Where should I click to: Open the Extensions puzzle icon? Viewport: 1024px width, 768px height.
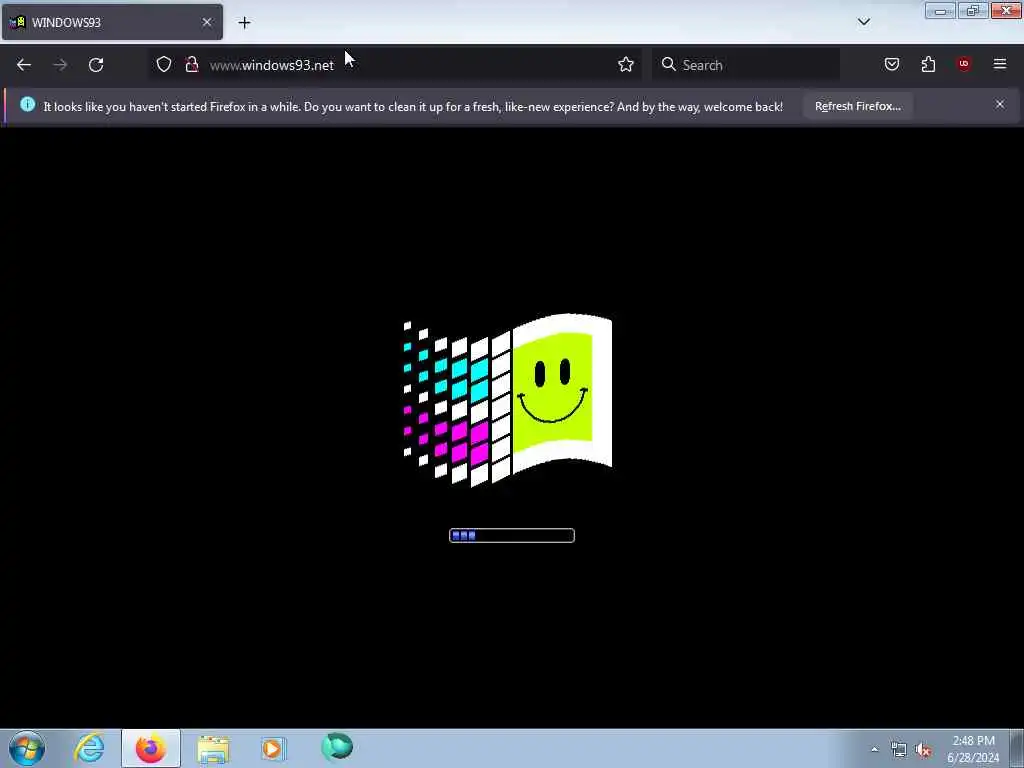click(928, 64)
